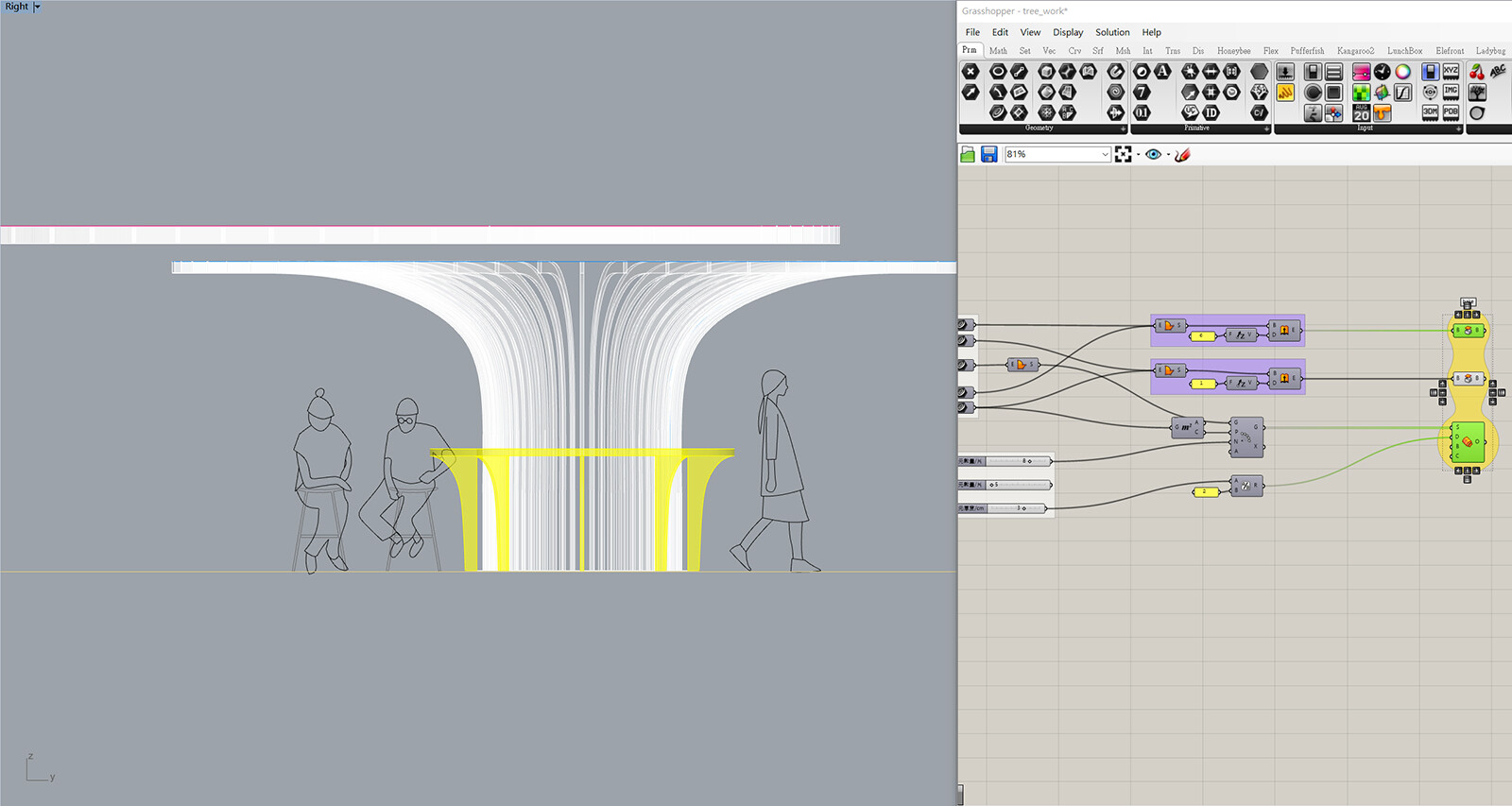Toggle the canvas preview eye icon

tap(1153, 154)
